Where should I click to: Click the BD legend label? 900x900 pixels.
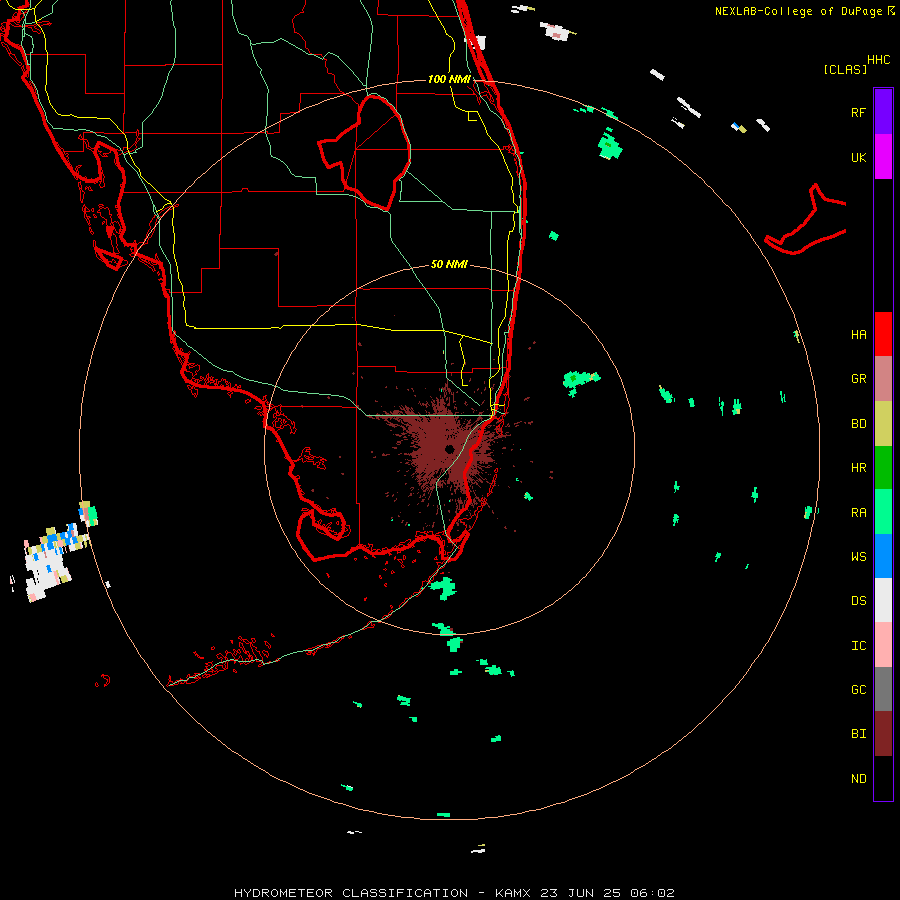pos(858,424)
